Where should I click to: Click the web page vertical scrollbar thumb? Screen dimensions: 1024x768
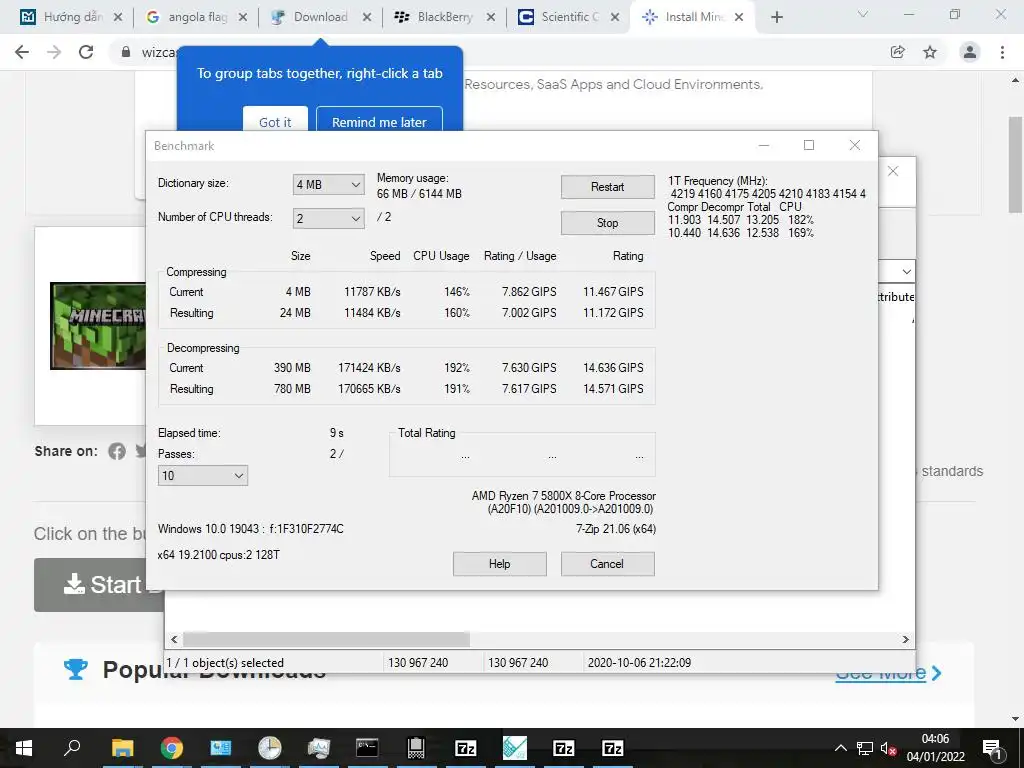point(1015,165)
